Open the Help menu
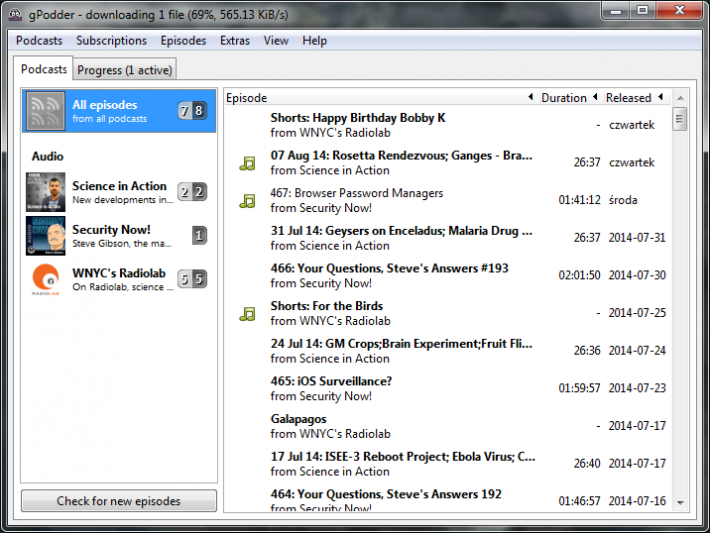 (314, 41)
